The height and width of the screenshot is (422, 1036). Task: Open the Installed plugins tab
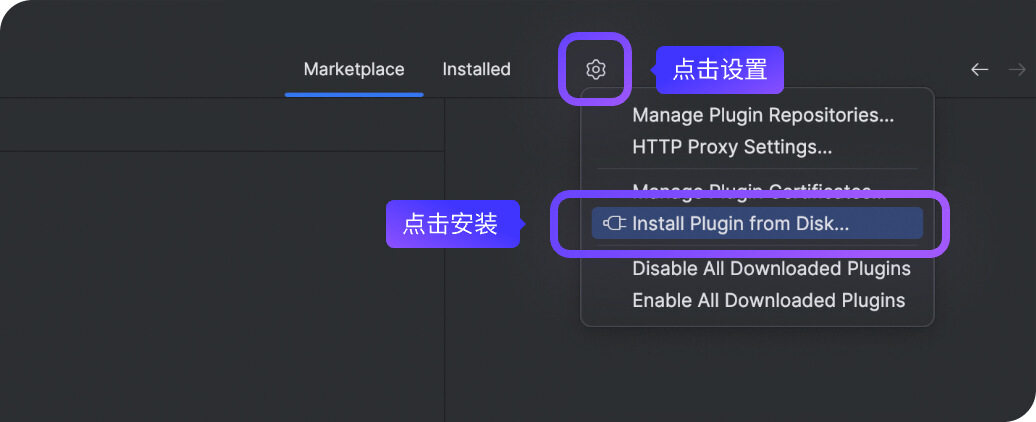pos(476,69)
